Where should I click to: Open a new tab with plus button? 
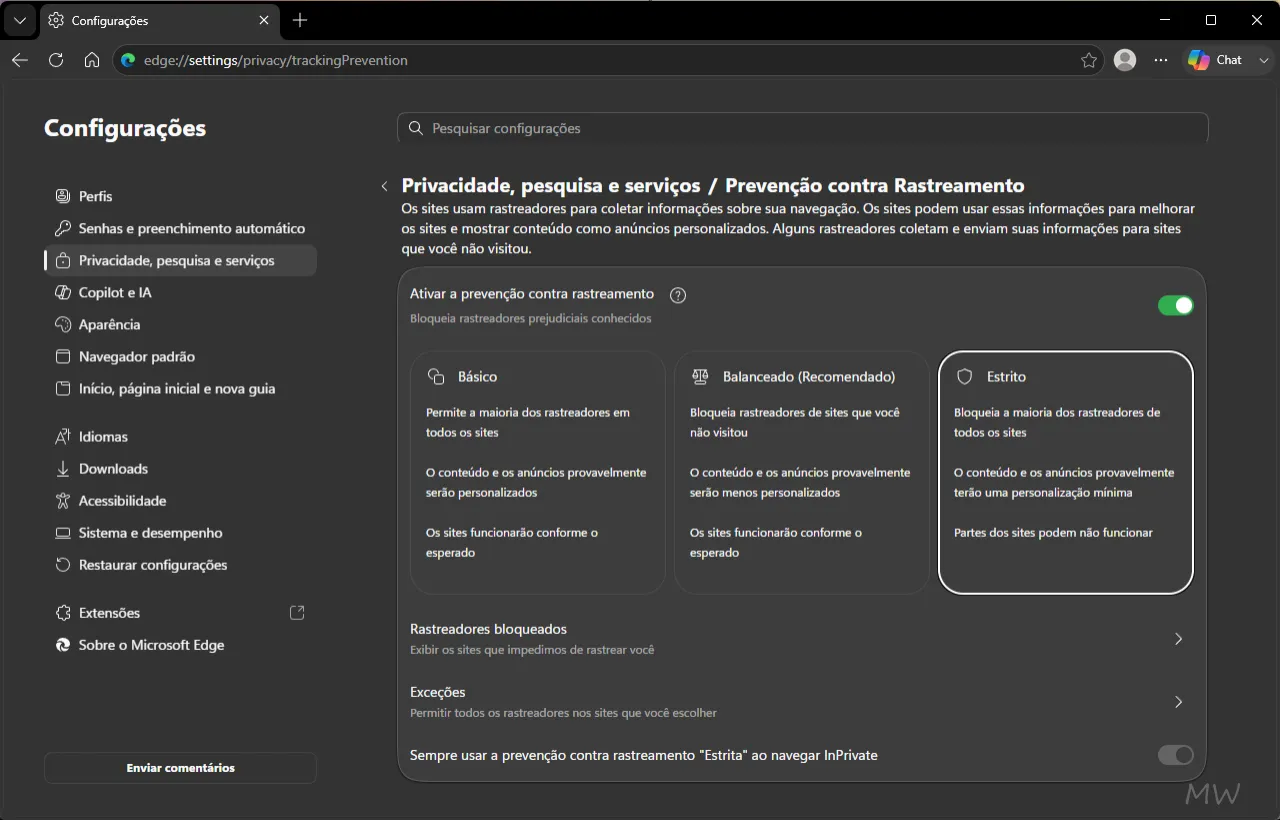click(x=300, y=20)
